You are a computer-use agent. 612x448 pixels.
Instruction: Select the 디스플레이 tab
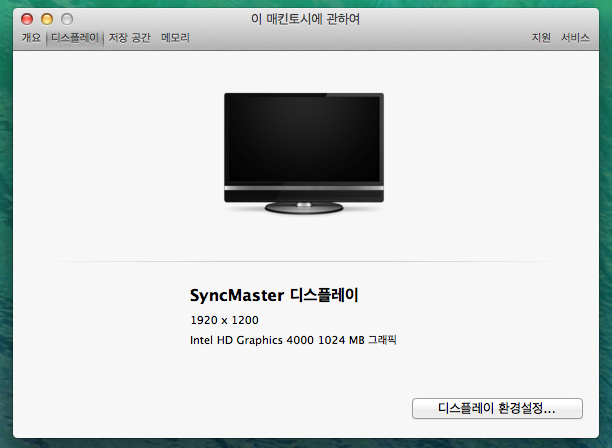tap(75, 38)
